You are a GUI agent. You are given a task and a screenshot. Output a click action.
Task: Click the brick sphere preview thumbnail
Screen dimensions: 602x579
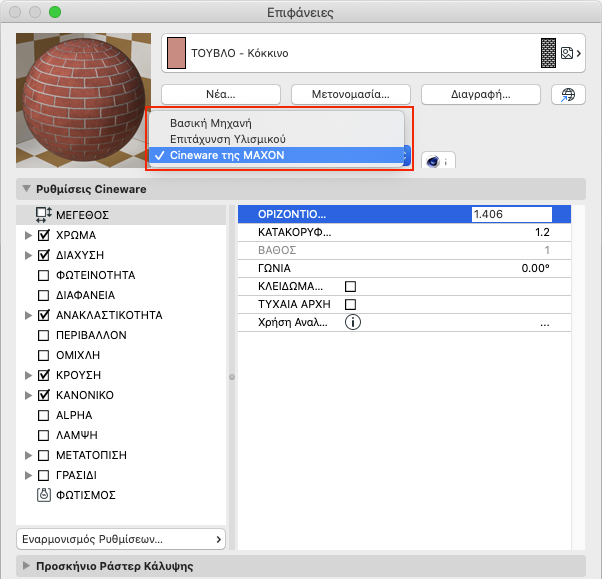83,100
